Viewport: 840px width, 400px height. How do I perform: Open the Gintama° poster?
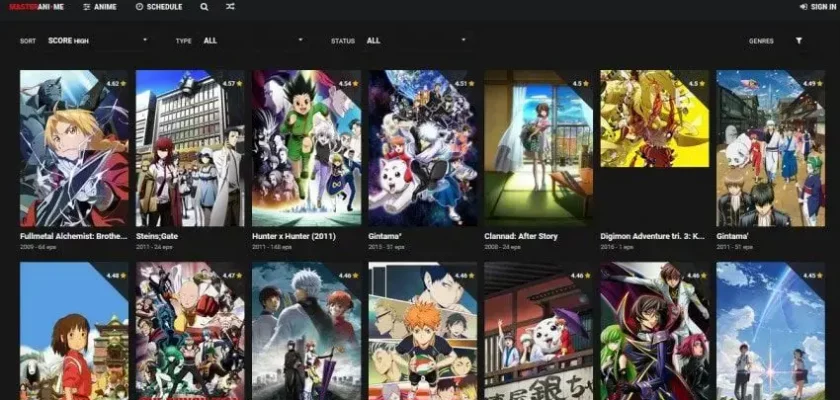pos(423,148)
